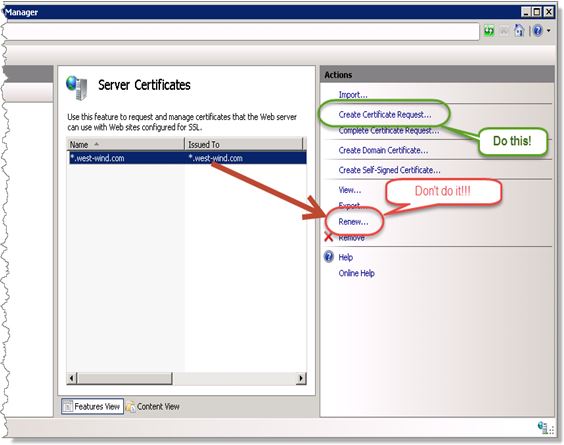Click Create Self-Signed Certificate...
This screenshot has width=564, height=445.
click(389, 170)
